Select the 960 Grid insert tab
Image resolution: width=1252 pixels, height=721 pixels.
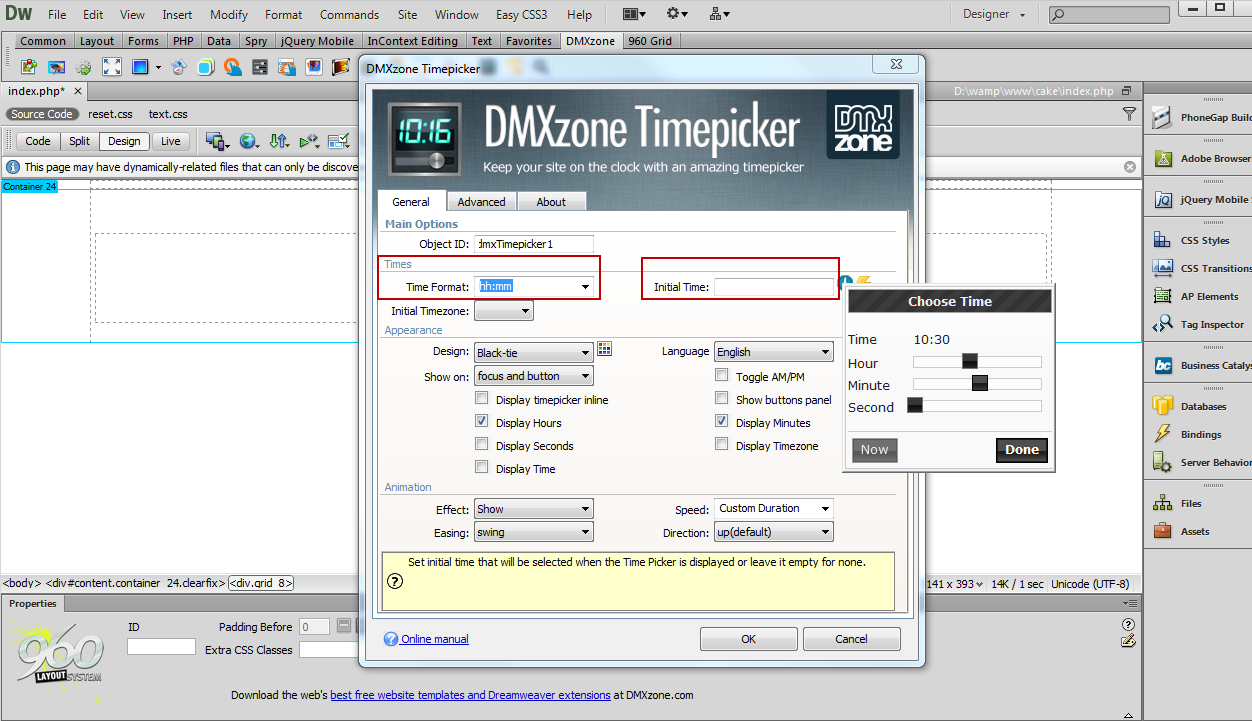(650, 41)
